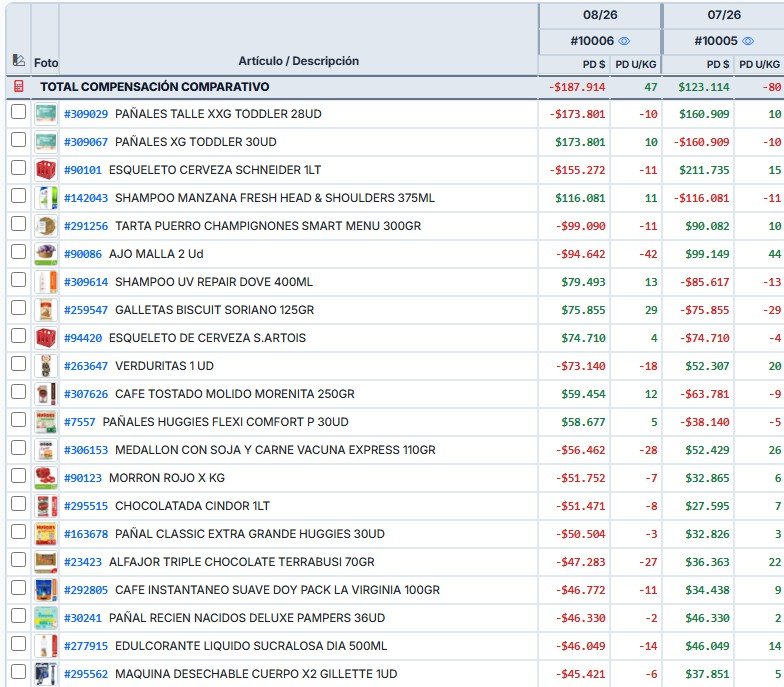Check EDULCORANTE LIQUIDO SUCRALOSA DIA checkbox

[x=18, y=644]
